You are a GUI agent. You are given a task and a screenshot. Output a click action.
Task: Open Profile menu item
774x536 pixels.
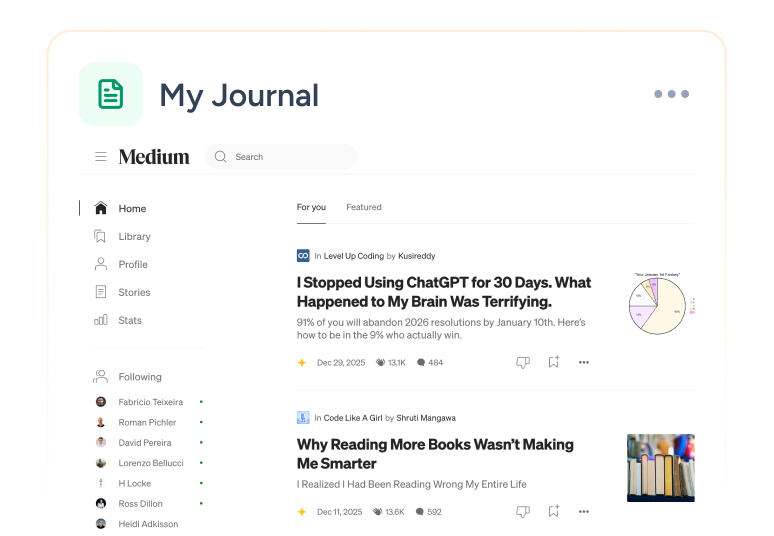click(x=133, y=265)
